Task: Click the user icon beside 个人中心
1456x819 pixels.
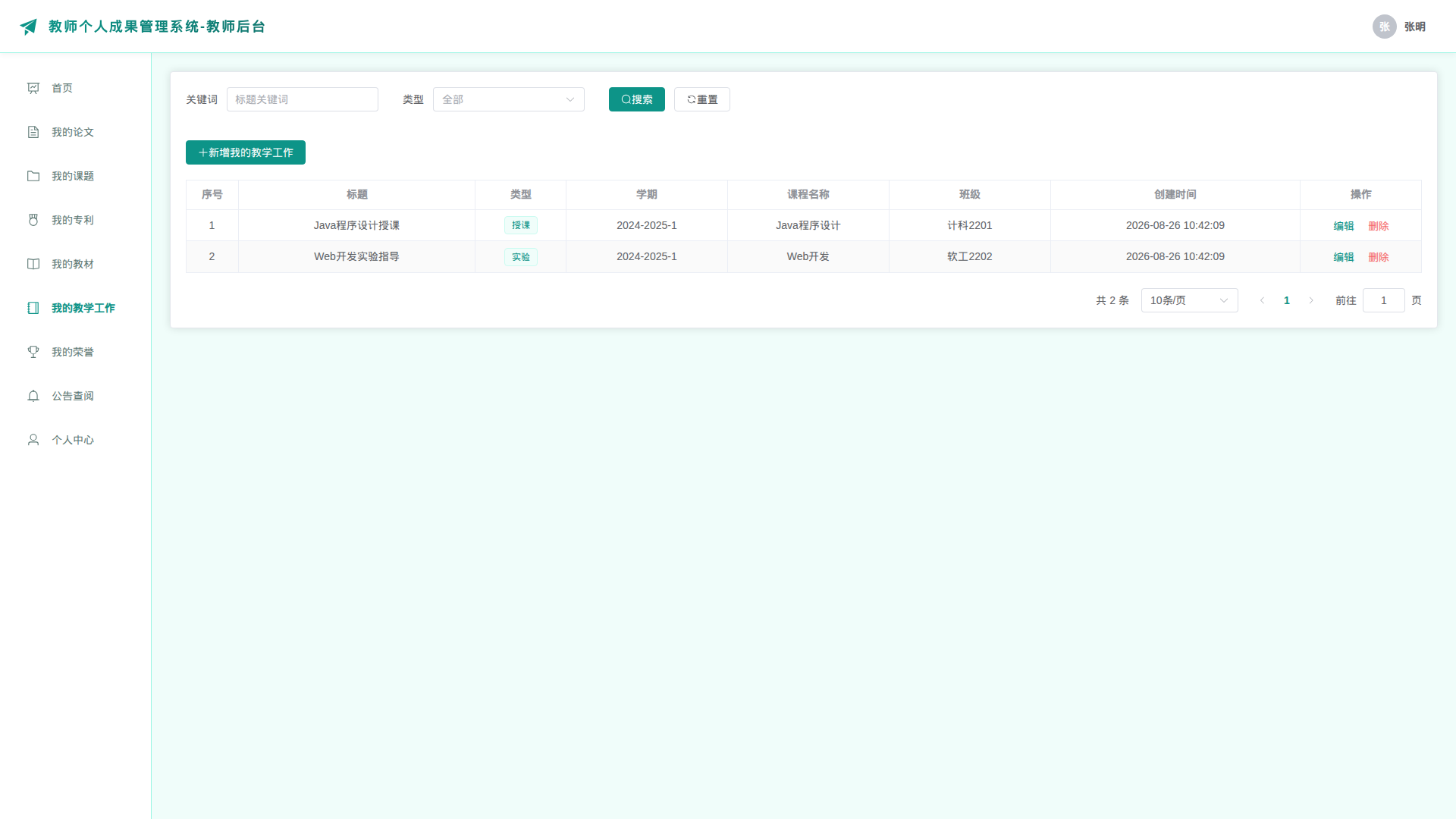Action: coord(33,440)
